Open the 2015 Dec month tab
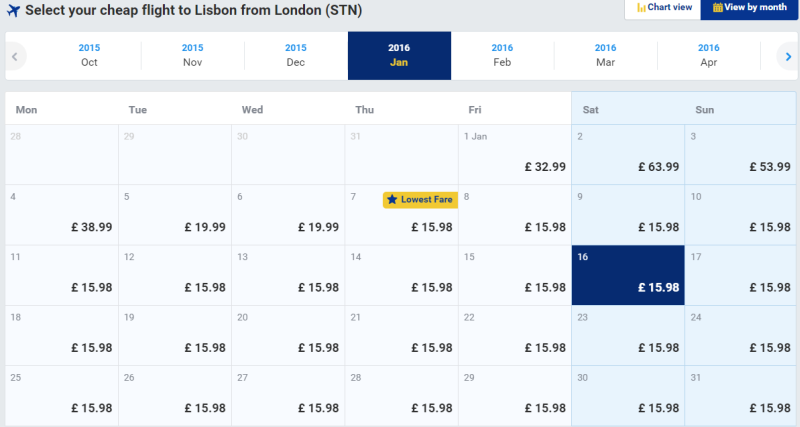Viewport: 800px width, 427px height. point(296,55)
